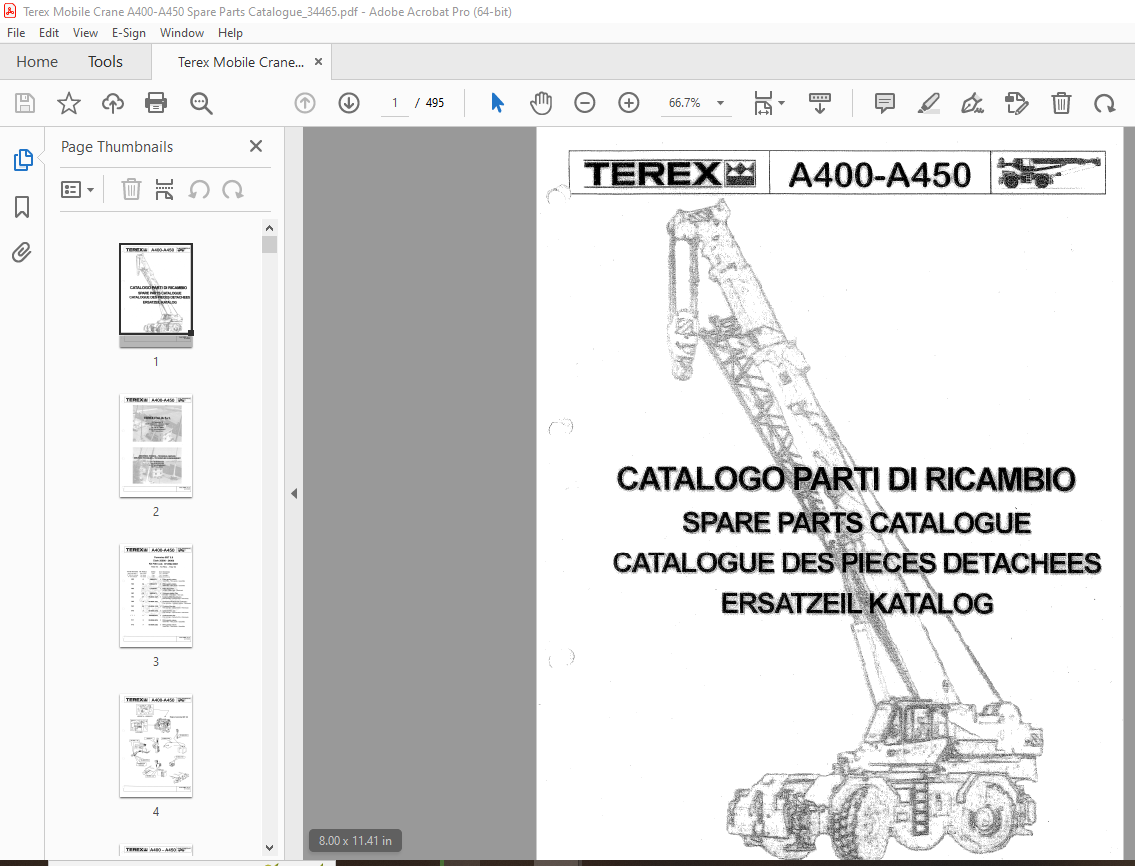Switch to the Tools tab
Image resolution: width=1135 pixels, height=866 pixels.
(x=105, y=62)
